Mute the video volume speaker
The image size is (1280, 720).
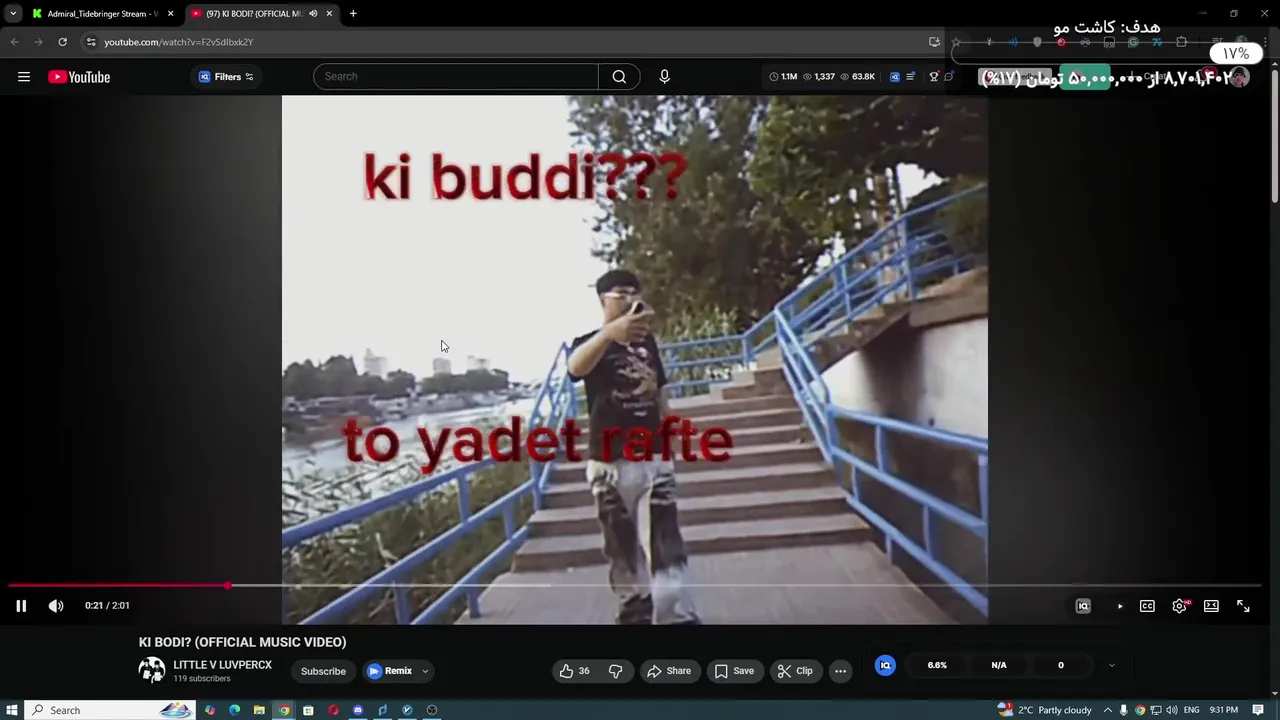click(56, 606)
